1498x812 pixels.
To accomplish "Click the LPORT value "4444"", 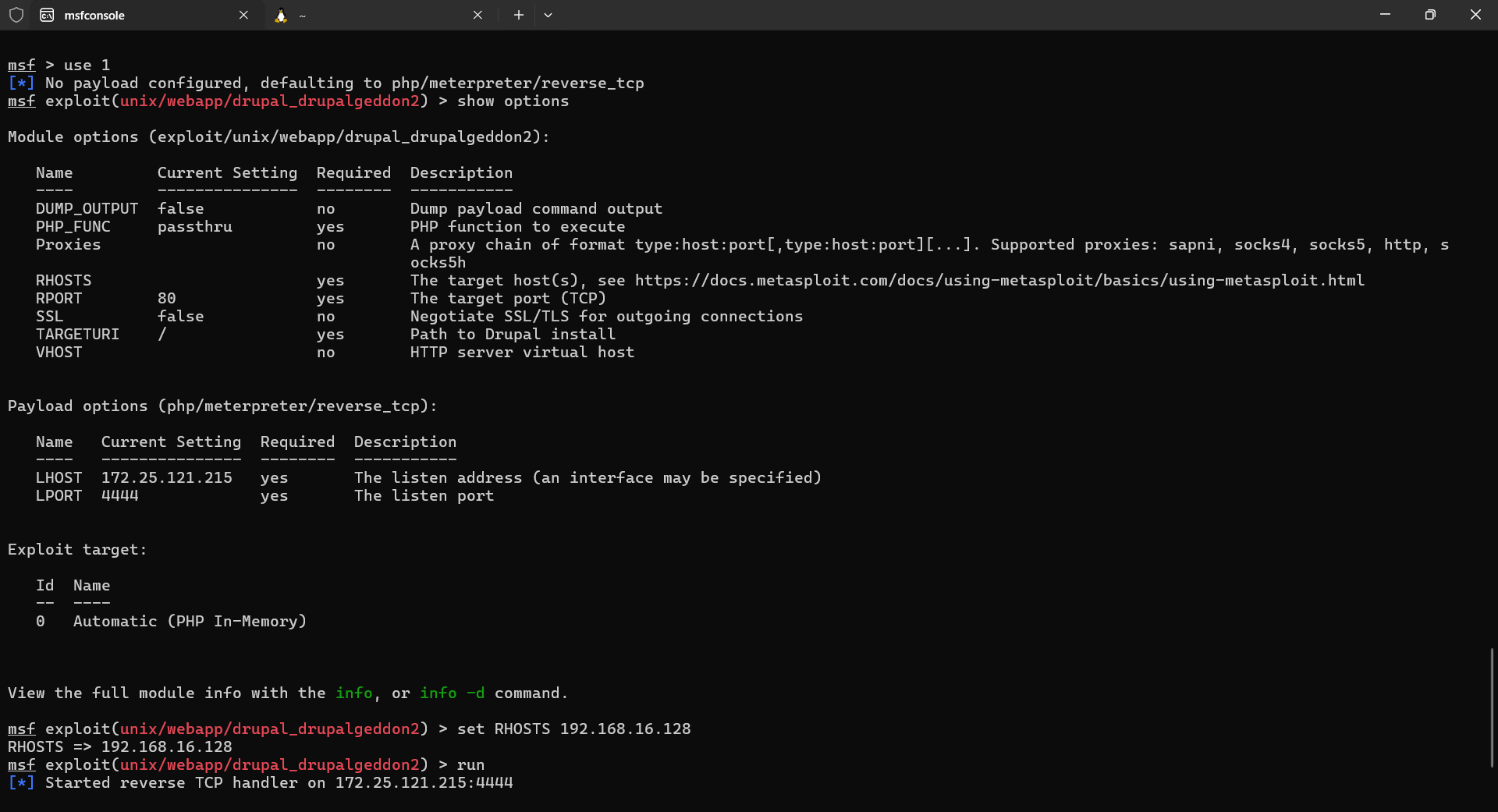I will click(119, 495).
